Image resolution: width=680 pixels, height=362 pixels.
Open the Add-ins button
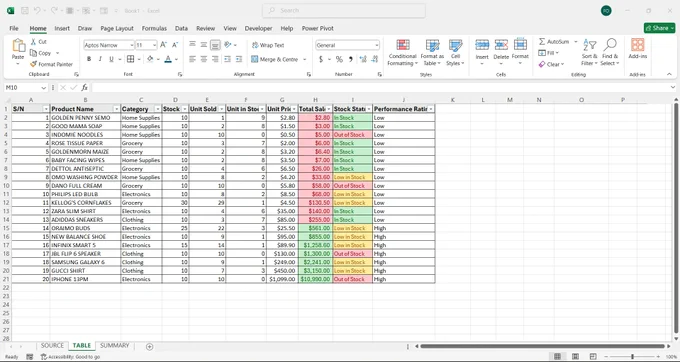click(x=638, y=48)
